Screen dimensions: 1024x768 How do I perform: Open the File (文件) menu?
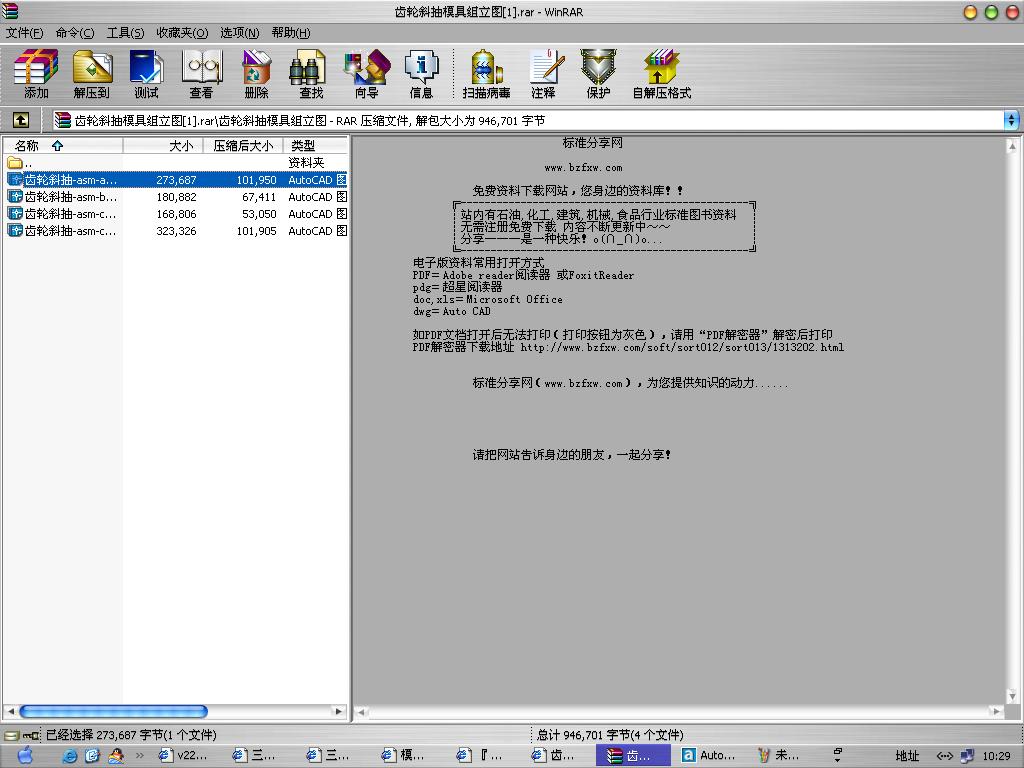[x=24, y=33]
